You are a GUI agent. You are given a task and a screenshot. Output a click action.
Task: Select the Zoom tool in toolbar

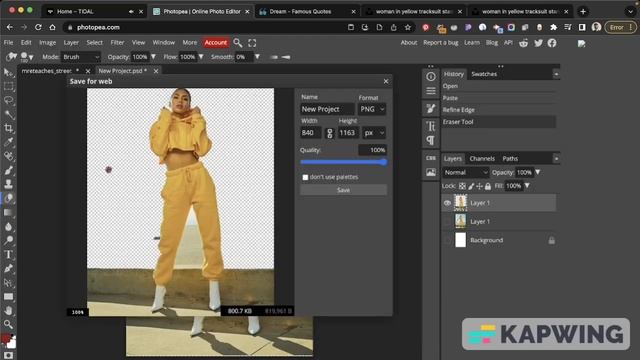point(8,324)
